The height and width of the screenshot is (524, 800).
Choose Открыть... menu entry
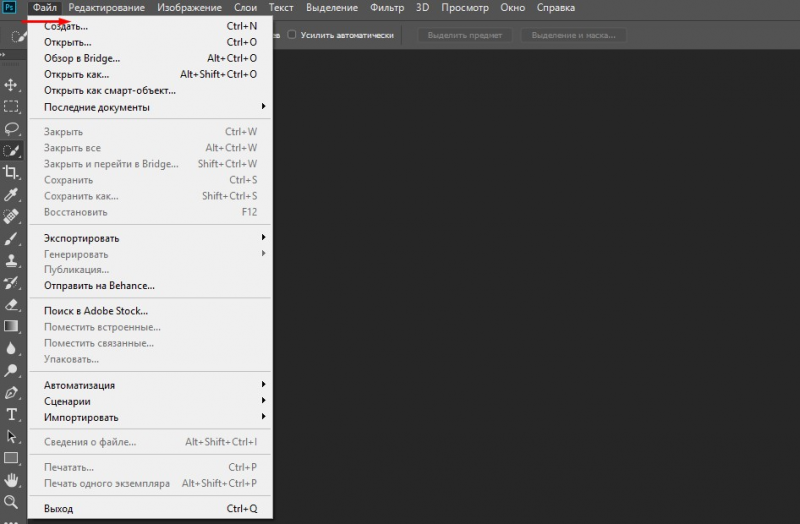[151, 42]
